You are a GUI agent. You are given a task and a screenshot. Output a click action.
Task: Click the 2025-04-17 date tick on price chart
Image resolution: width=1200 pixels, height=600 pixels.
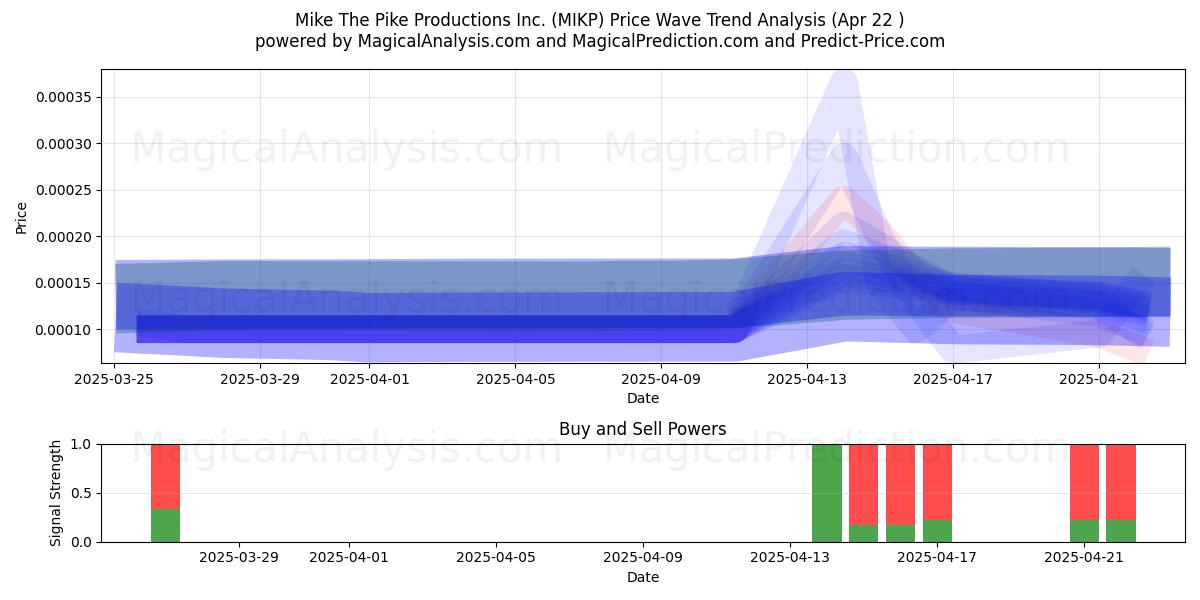(x=954, y=379)
